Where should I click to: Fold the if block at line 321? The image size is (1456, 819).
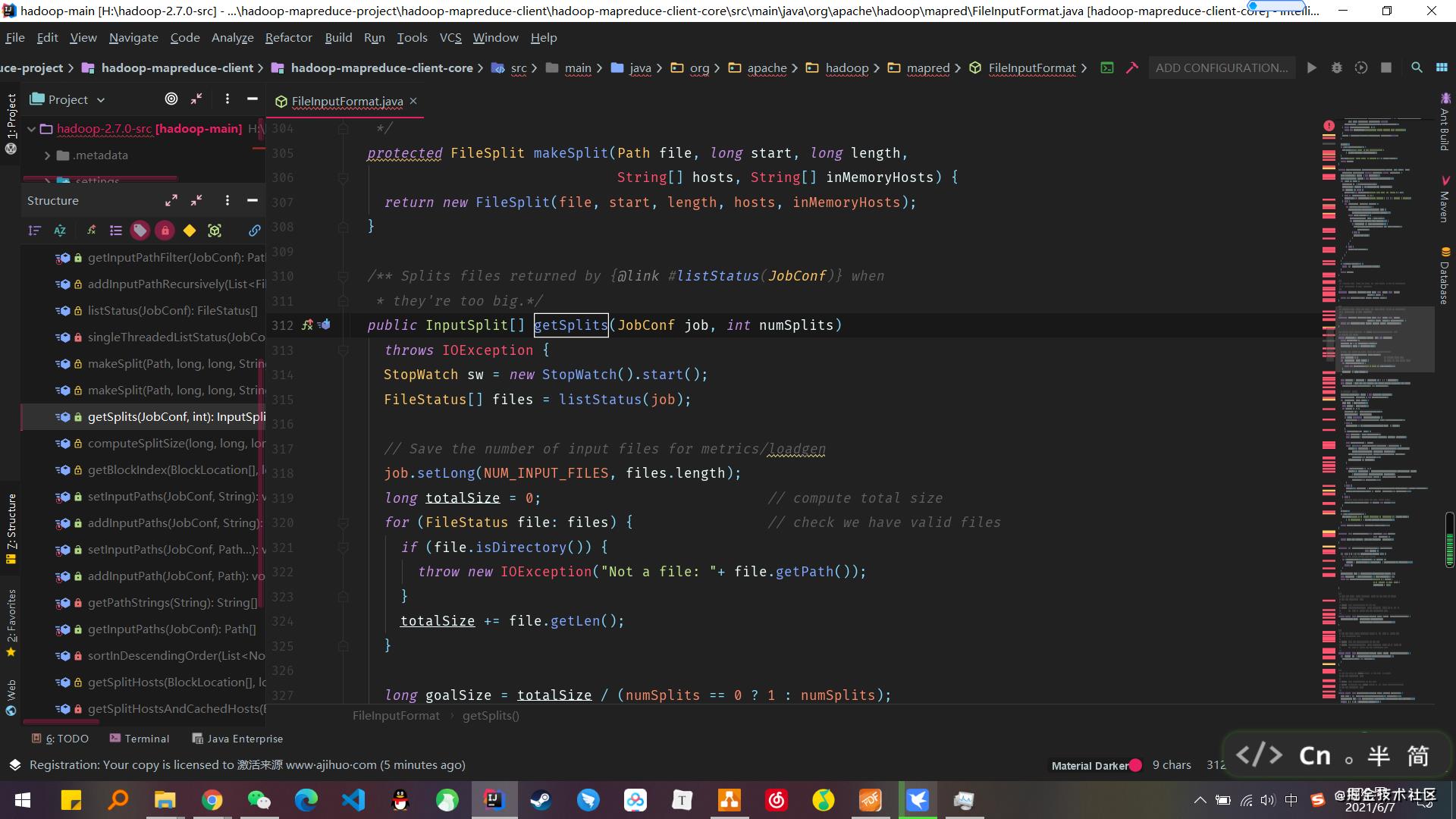click(343, 548)
